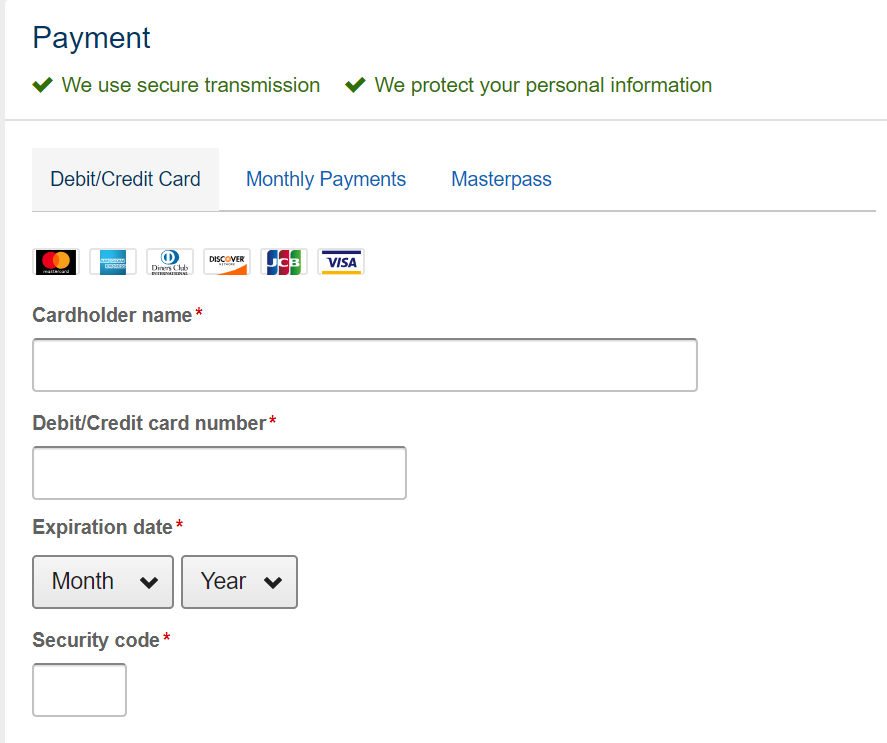The image size is (887, 743).
Task: Click the Year dropdown chevron arrow
Action: [x=272, y=583]
